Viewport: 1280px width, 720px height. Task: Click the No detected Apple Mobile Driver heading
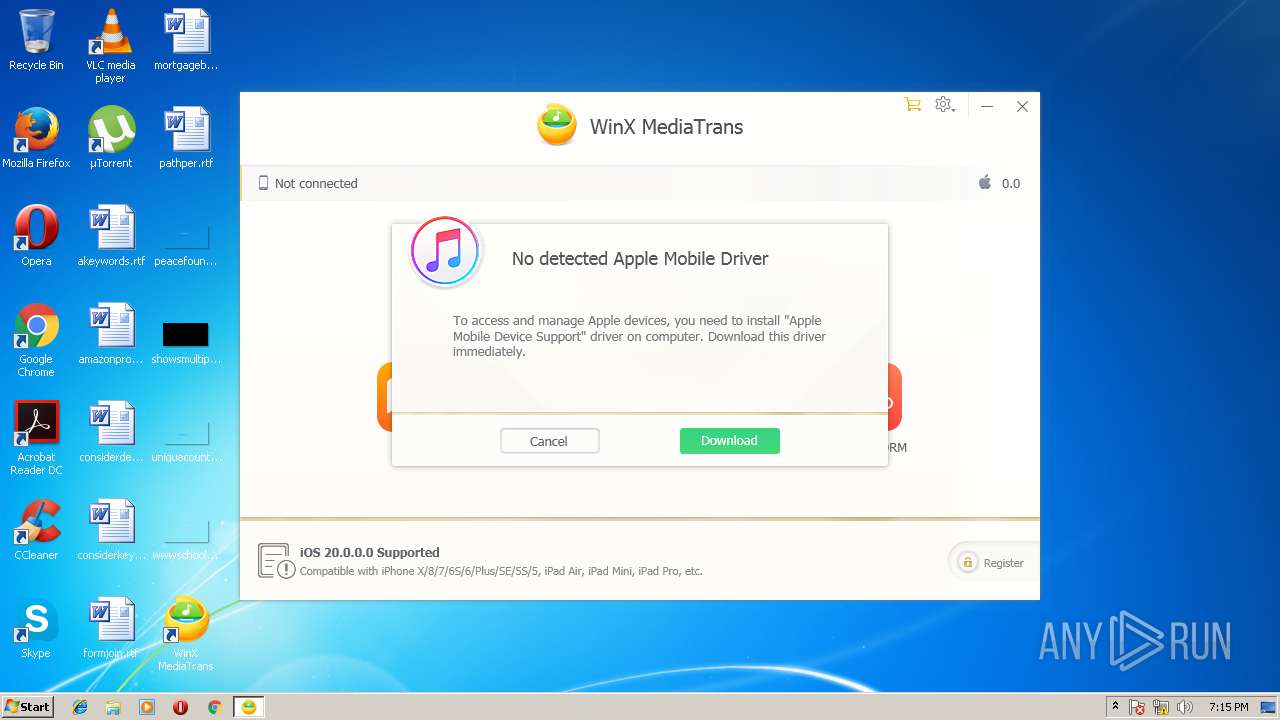pyautogui.click(x=640, y=258)
